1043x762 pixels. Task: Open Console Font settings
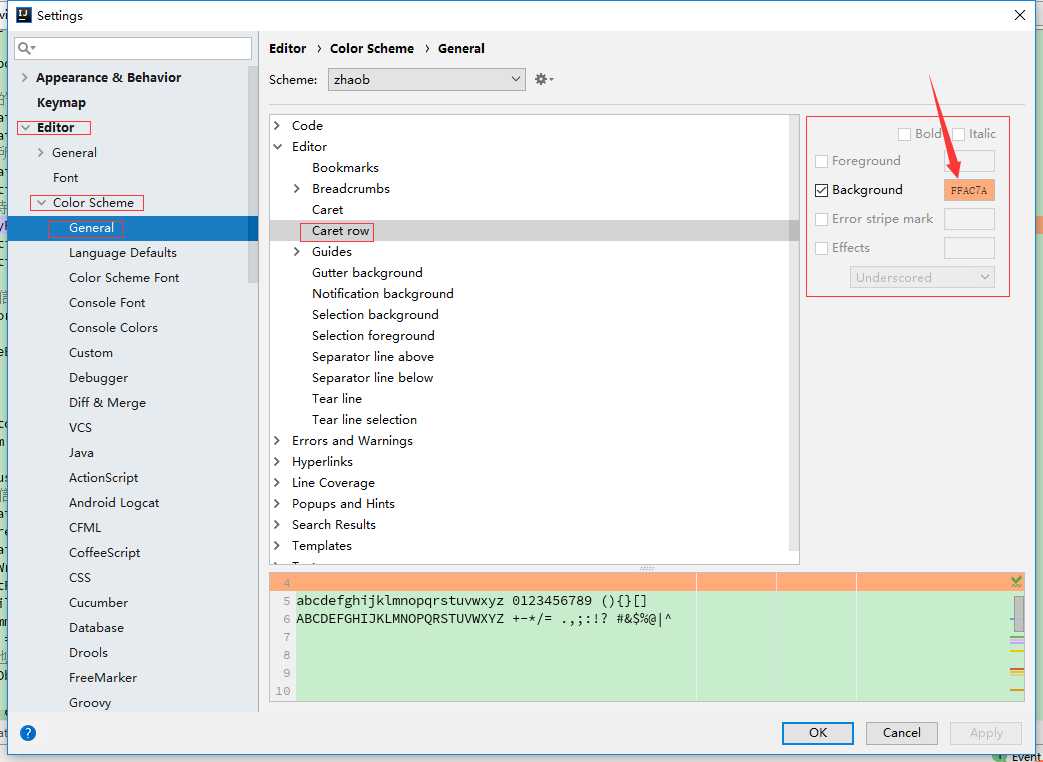point(107,303)
